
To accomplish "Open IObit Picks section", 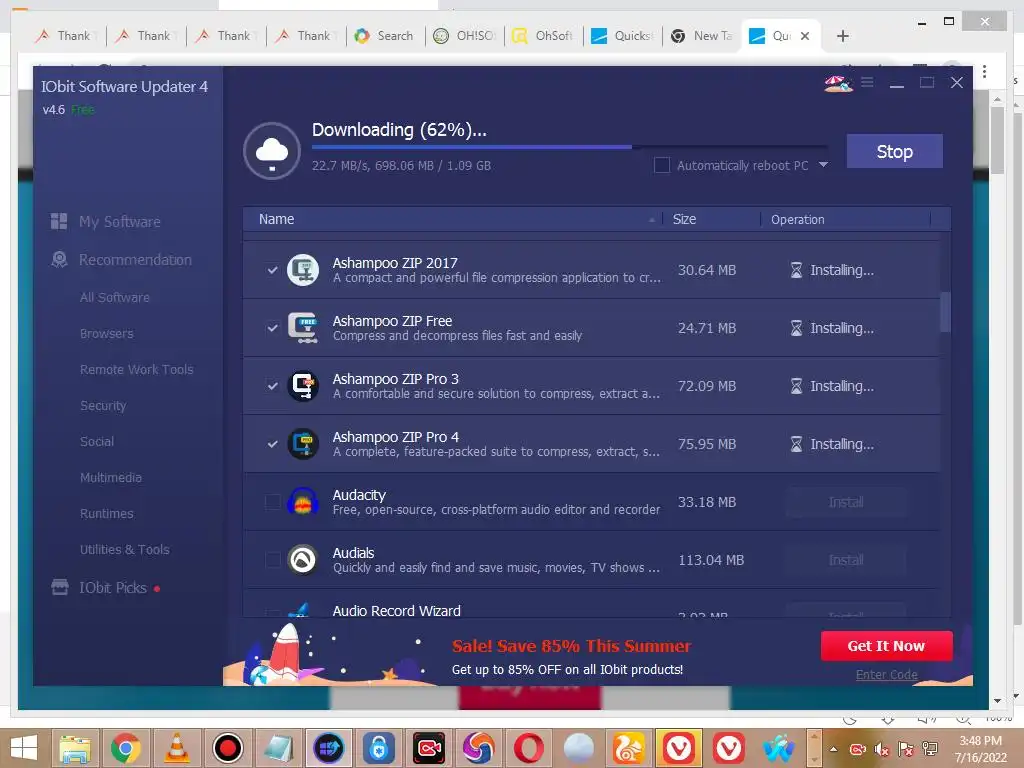I will click(x=113, y=588).
